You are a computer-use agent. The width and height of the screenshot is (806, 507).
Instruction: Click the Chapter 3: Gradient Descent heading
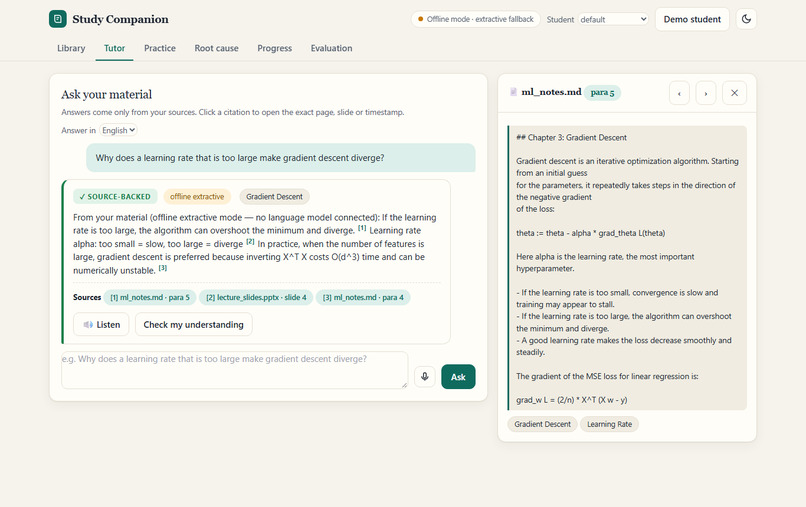571,137
